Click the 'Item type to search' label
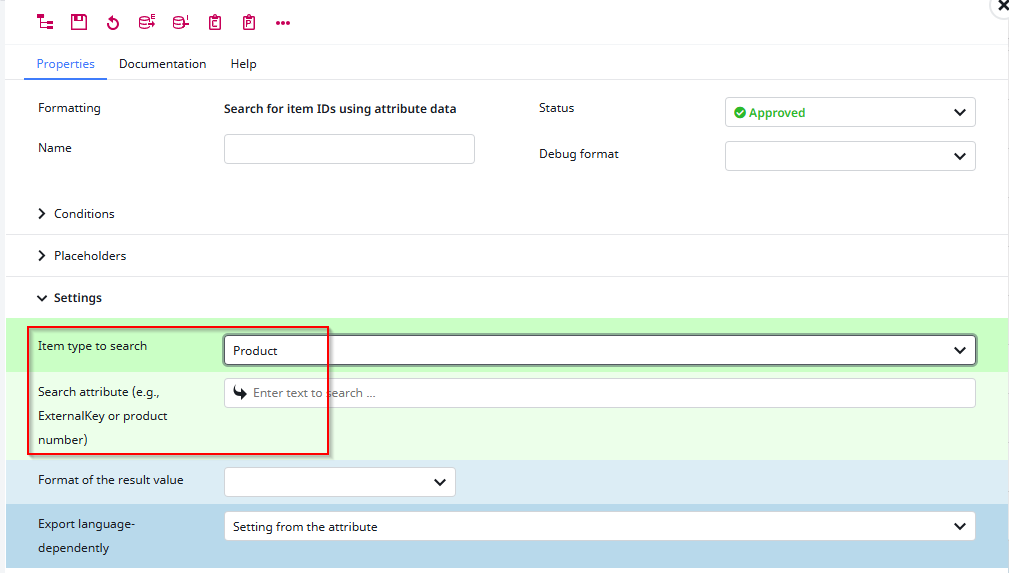Viewport: 1009px width, 573px height. pyautogui.click(x=93, y=346)
